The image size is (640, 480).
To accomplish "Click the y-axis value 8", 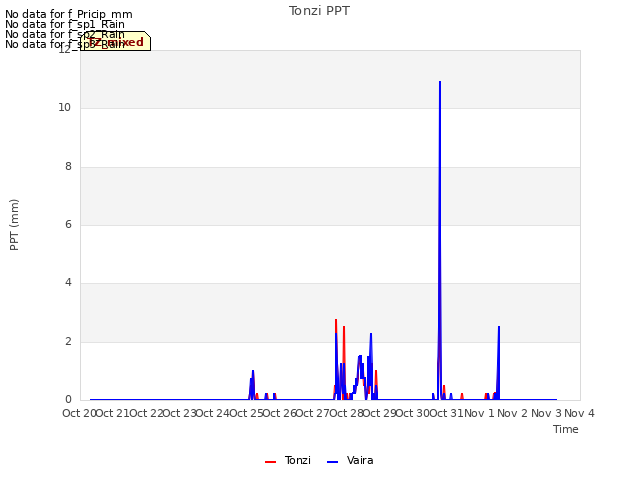I will point(68,167).
